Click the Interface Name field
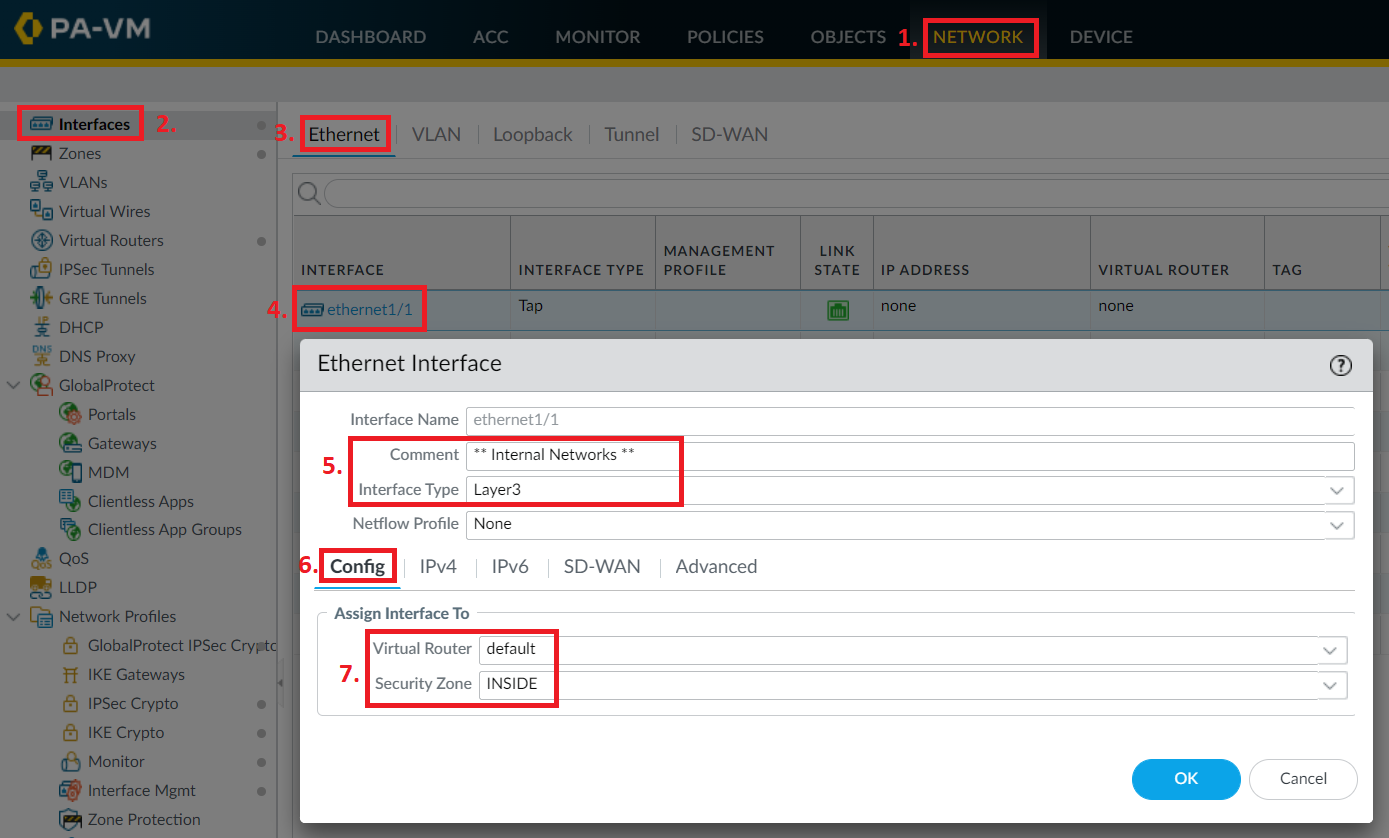The height and width of the screenshot is (838, 1389). coord(910,420)
